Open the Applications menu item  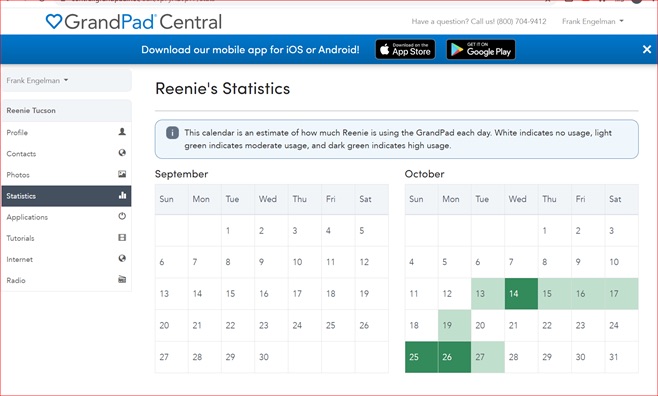coord(67,217)
